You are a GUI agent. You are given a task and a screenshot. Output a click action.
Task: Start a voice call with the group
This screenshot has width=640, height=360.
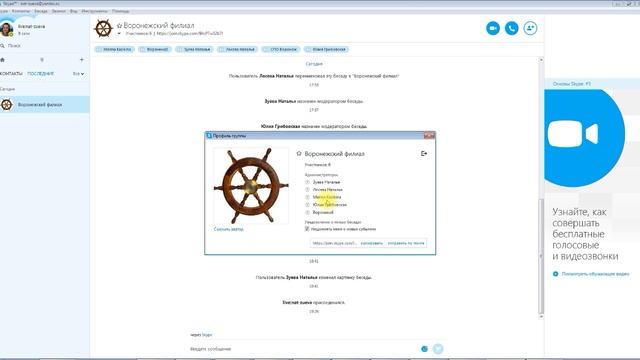tap(511, 28)
